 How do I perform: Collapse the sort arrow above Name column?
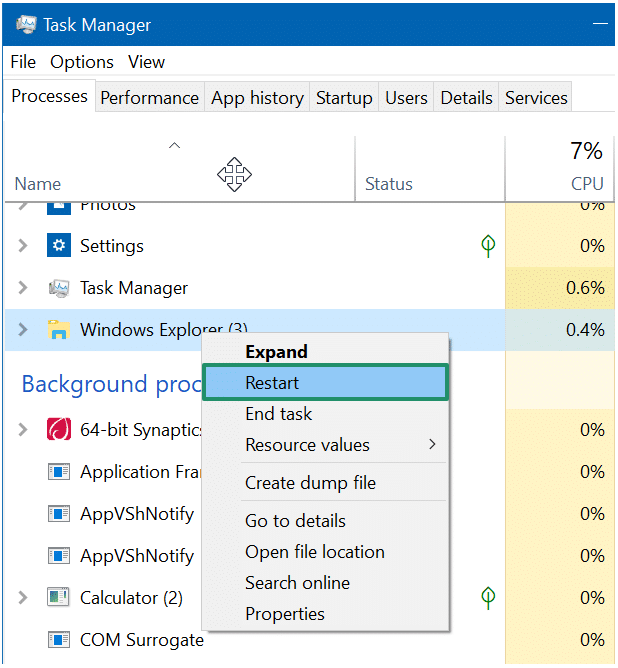[x=175, y=146]
